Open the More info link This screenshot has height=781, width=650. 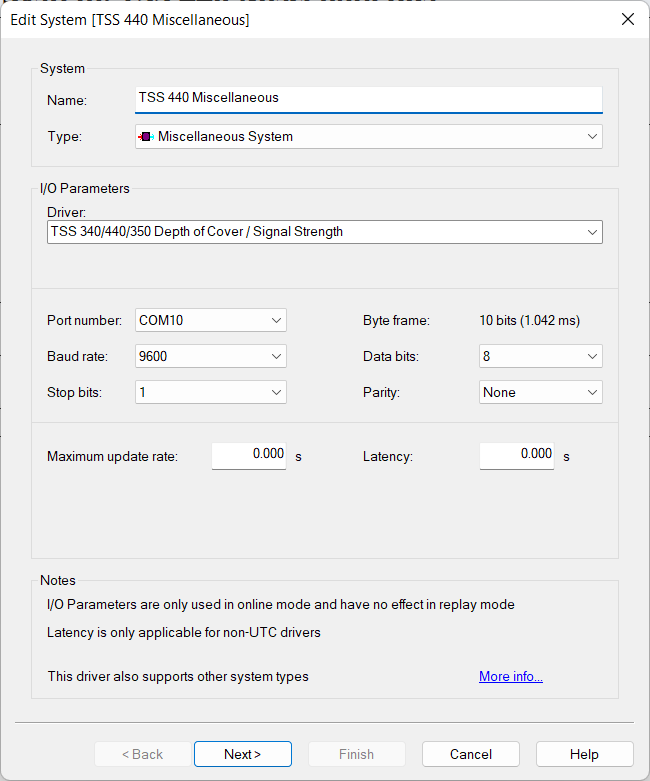coord(510,677)
